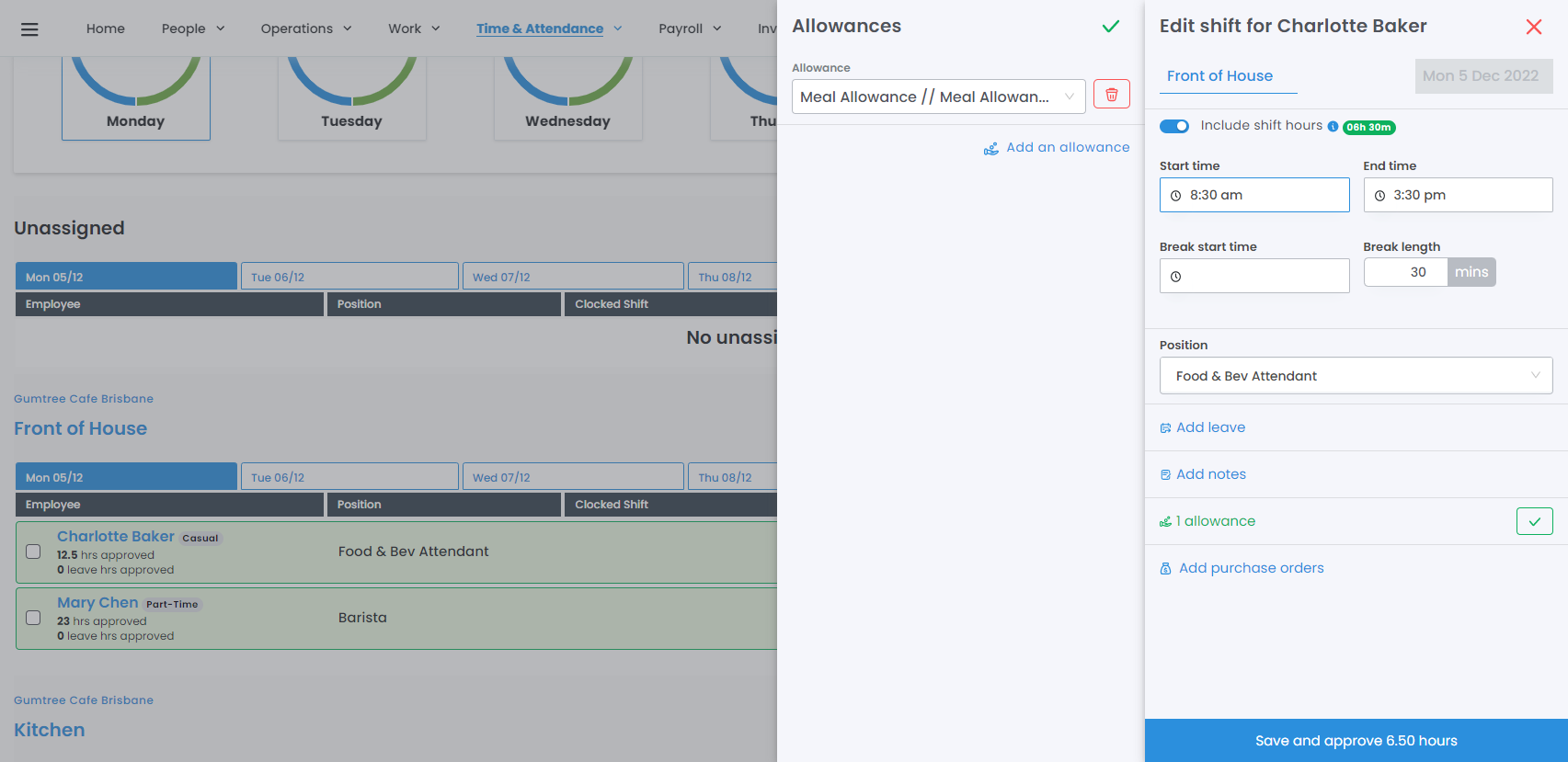Toggle Include shift hours switch

[1174, 126]
